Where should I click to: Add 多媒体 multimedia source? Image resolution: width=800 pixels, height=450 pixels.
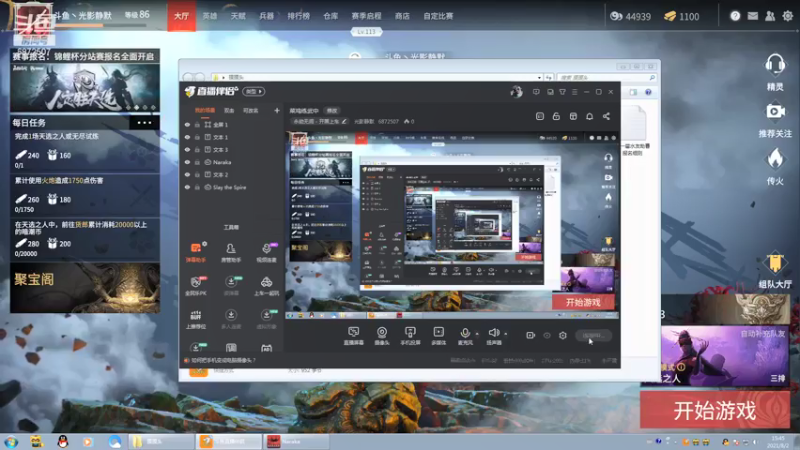tap(438, 336)
